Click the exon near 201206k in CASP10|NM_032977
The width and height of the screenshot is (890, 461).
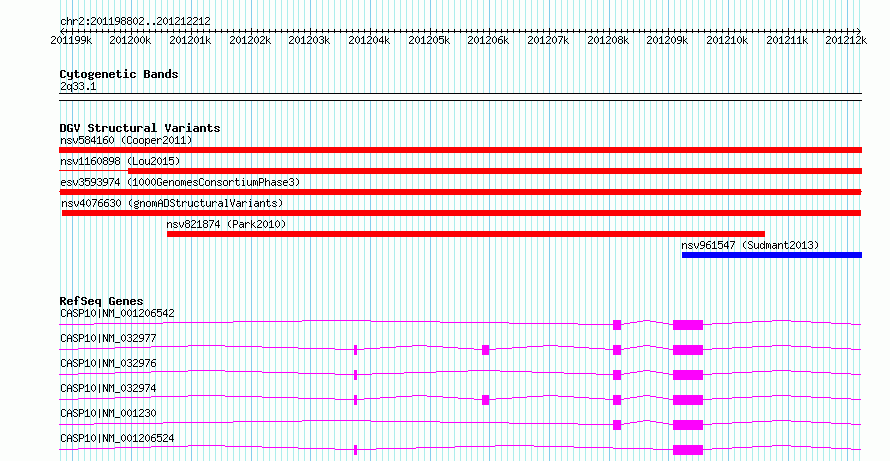(x=485, y=350)
